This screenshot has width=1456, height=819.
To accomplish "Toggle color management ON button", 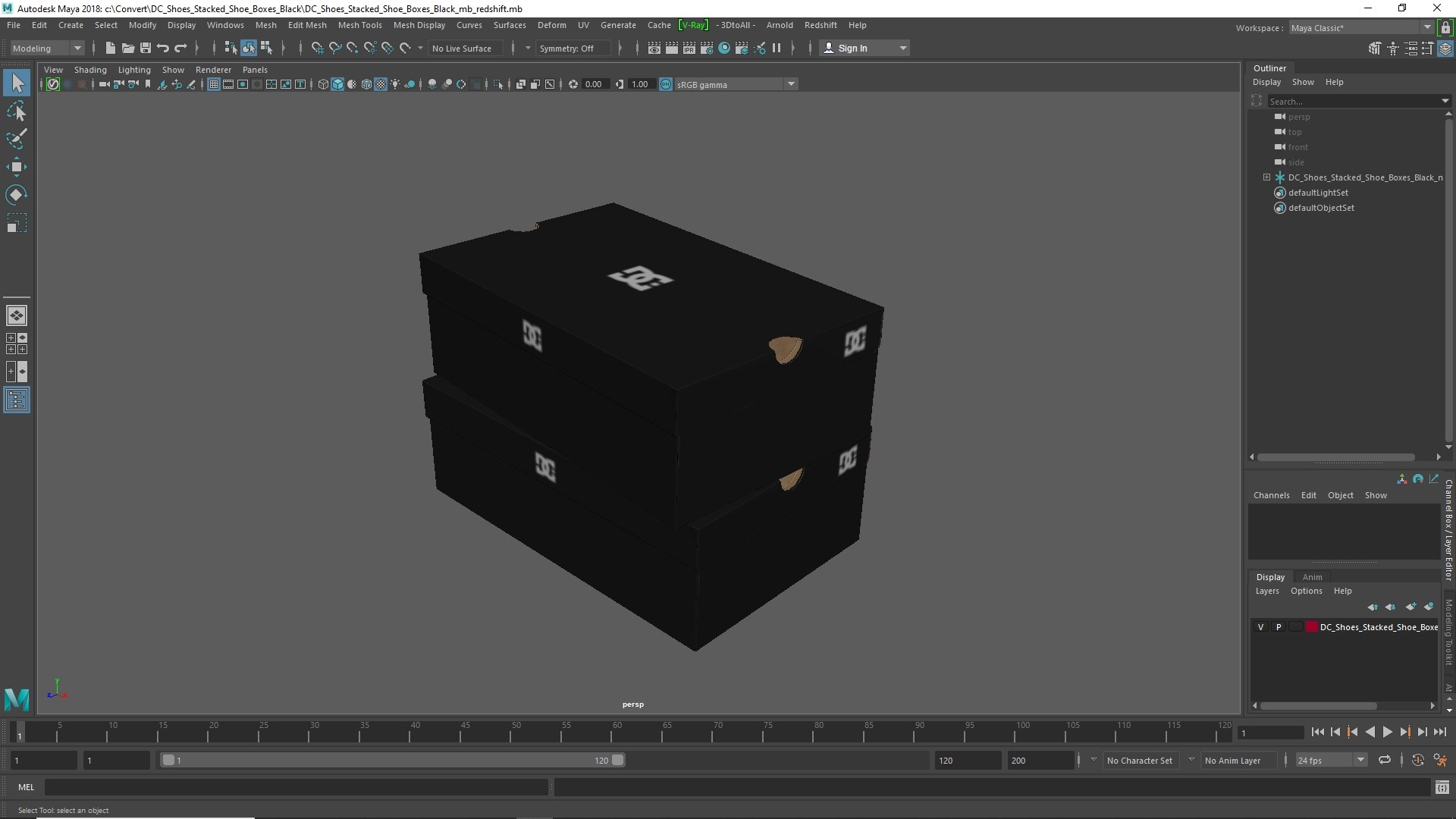I will 666,84.
